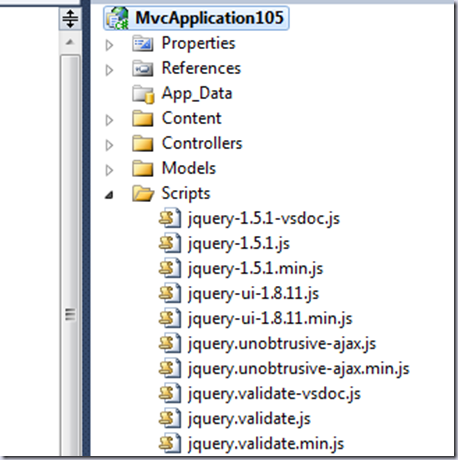The height and width of the screenshot is (460, 458).
Task: Select file name jquery-1.5.1-vsdoc.js
Action: 264,219
